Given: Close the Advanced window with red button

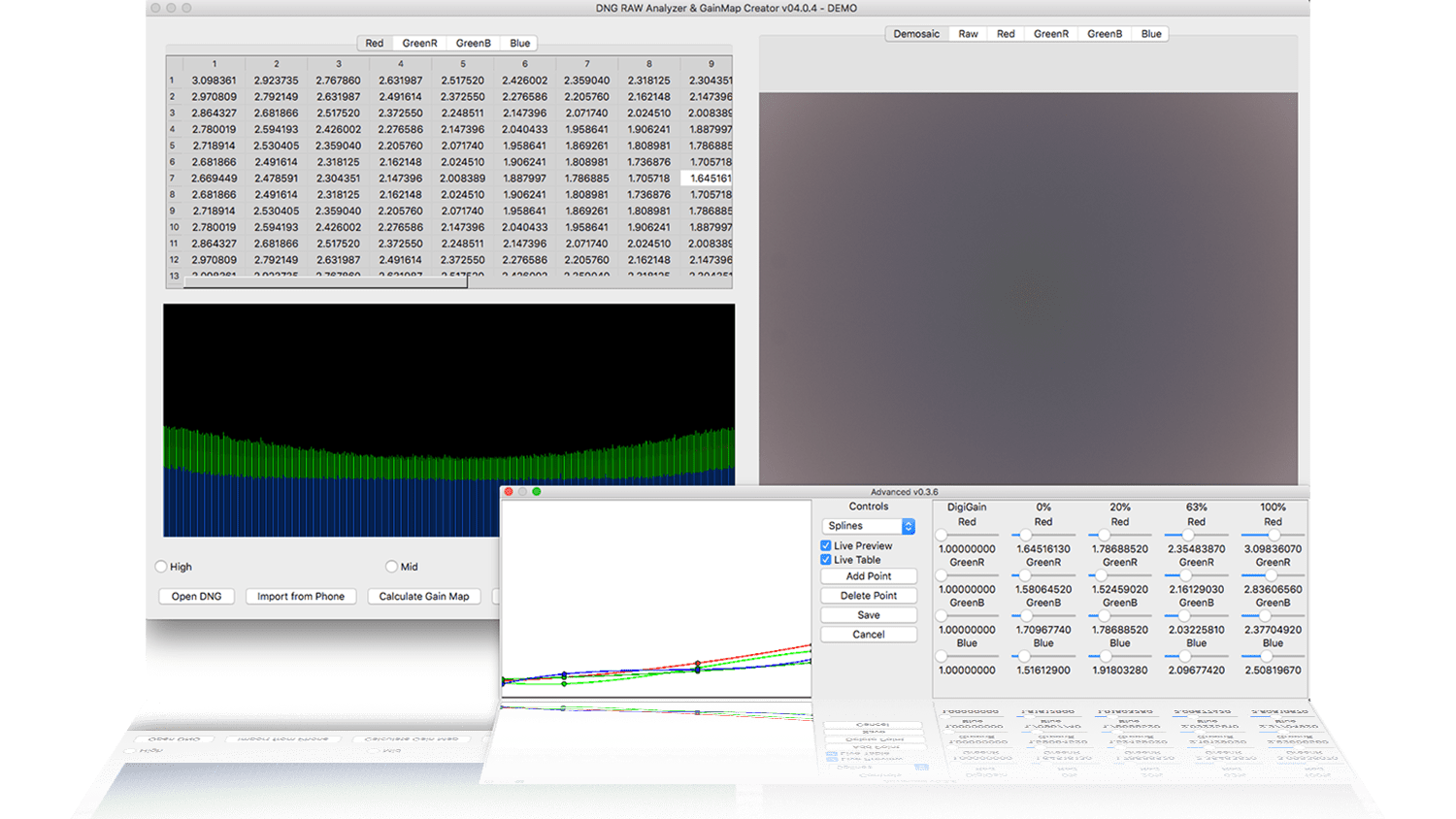Looking at the screenshot, I should [x=509, y=492].
